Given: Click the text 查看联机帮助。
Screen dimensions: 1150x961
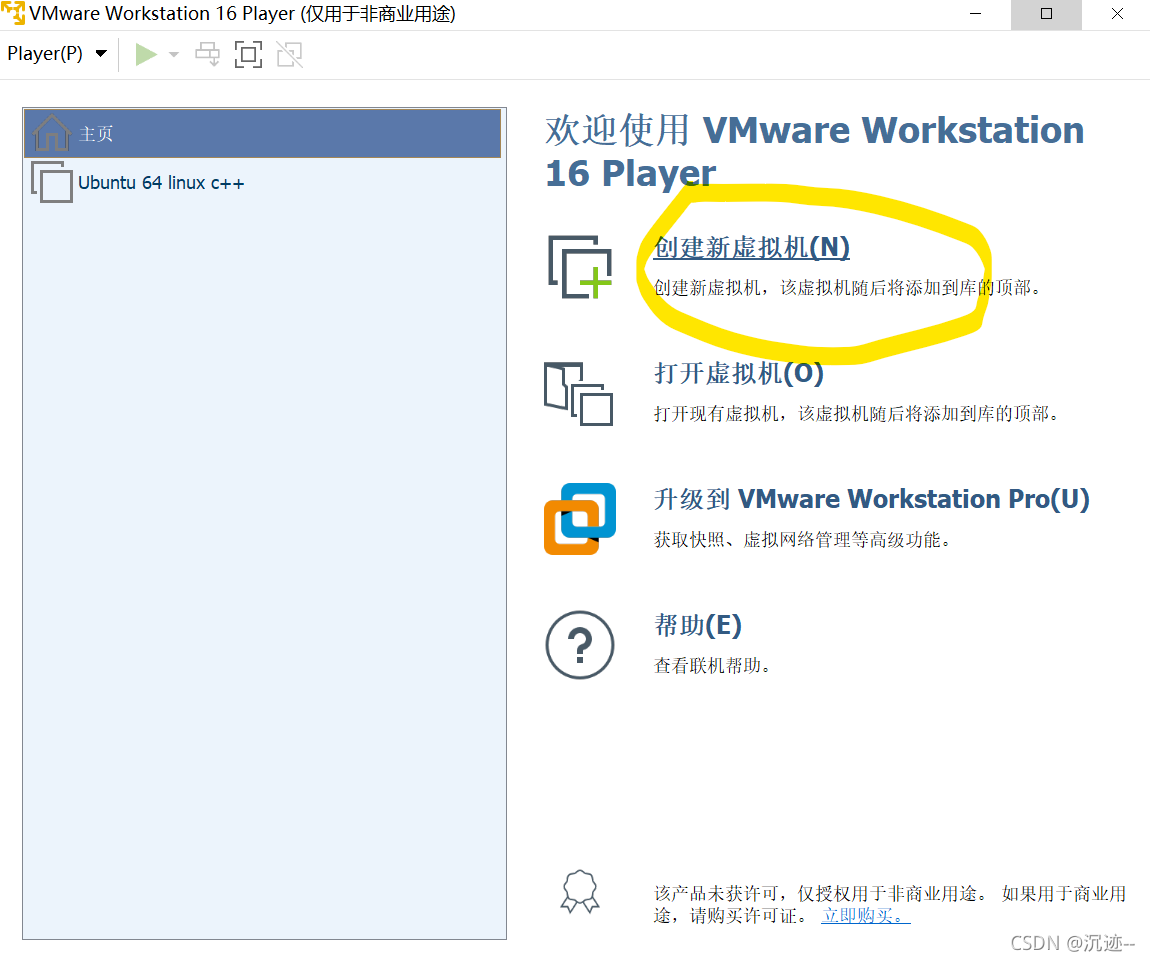Looking at the screenshot, I should [x=711, y=666].
